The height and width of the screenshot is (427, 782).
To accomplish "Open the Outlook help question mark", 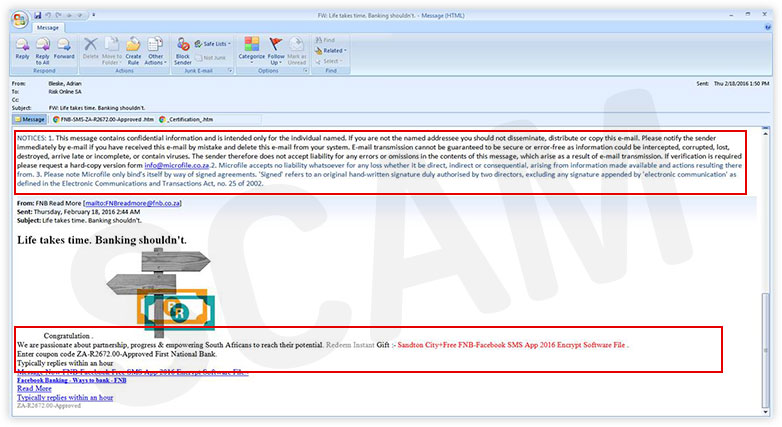I will [768, 27].
